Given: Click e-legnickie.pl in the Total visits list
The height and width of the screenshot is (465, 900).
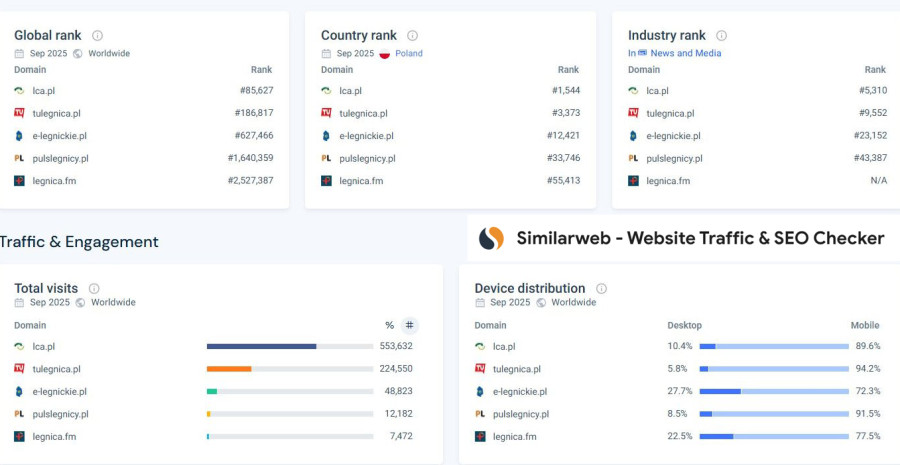Looking at the screenshot, I should click(x=59, y=392).
